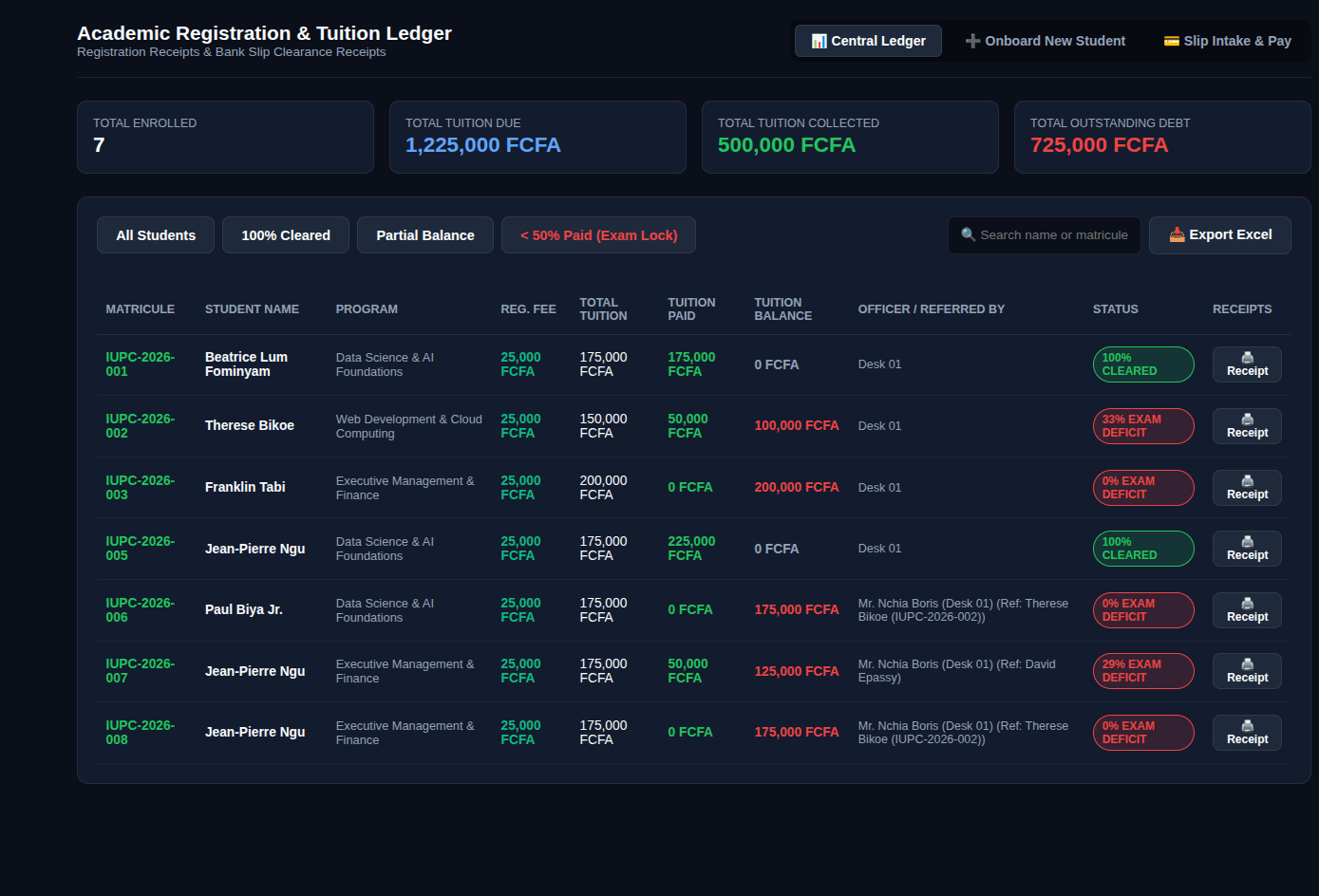Switch to Central Ledger tab
This screenshot has width=1319, height=896.
[x=868, y=41]
